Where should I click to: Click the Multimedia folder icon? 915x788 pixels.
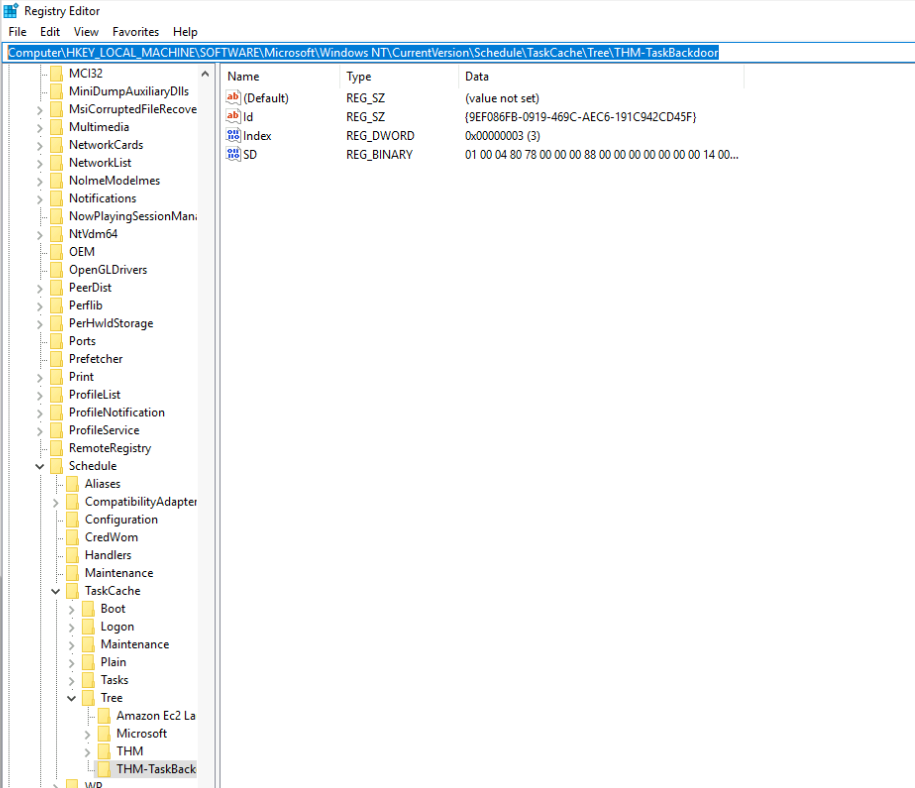57,127
